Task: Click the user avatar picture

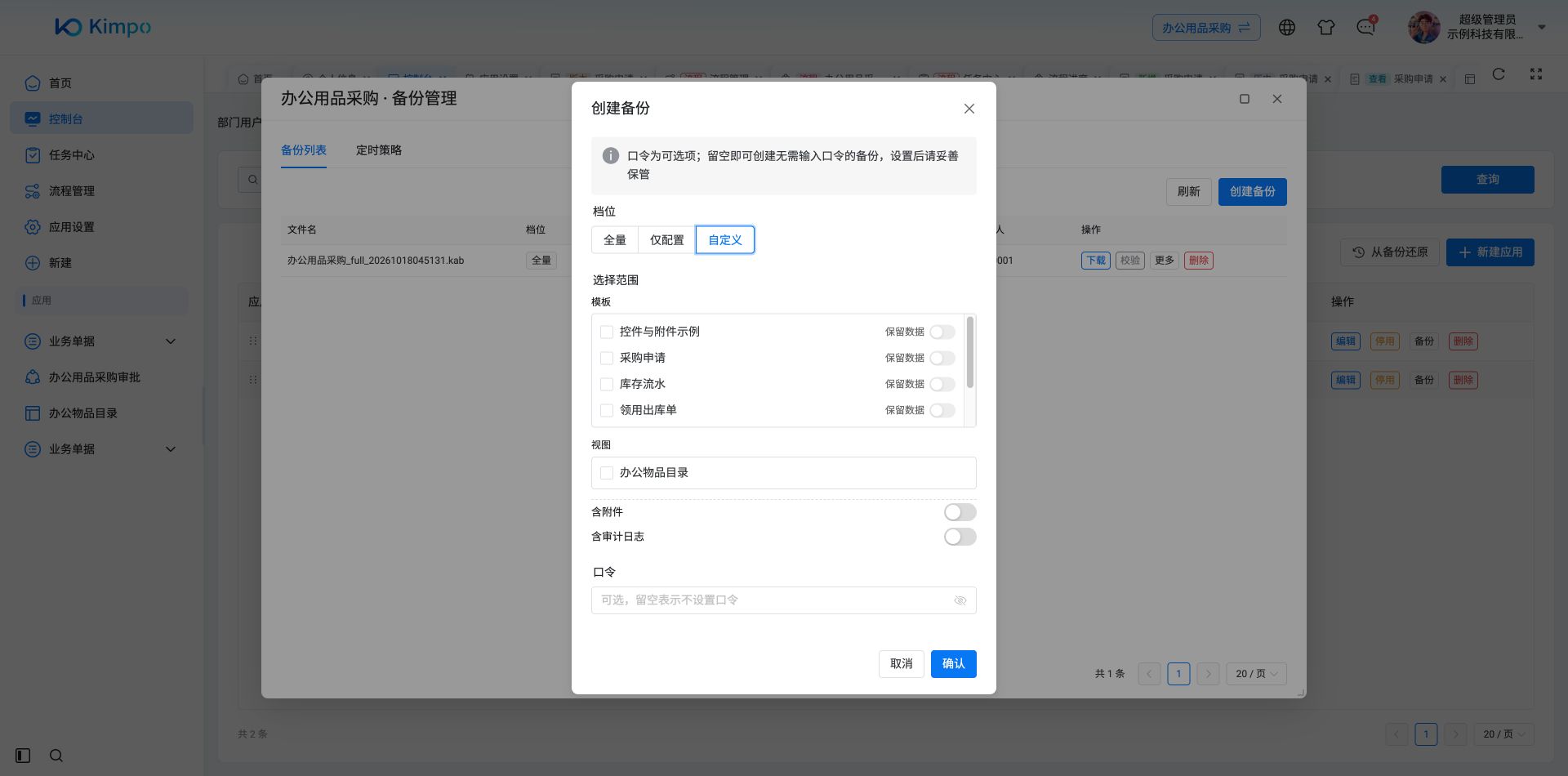Action: pos(1423,27)
